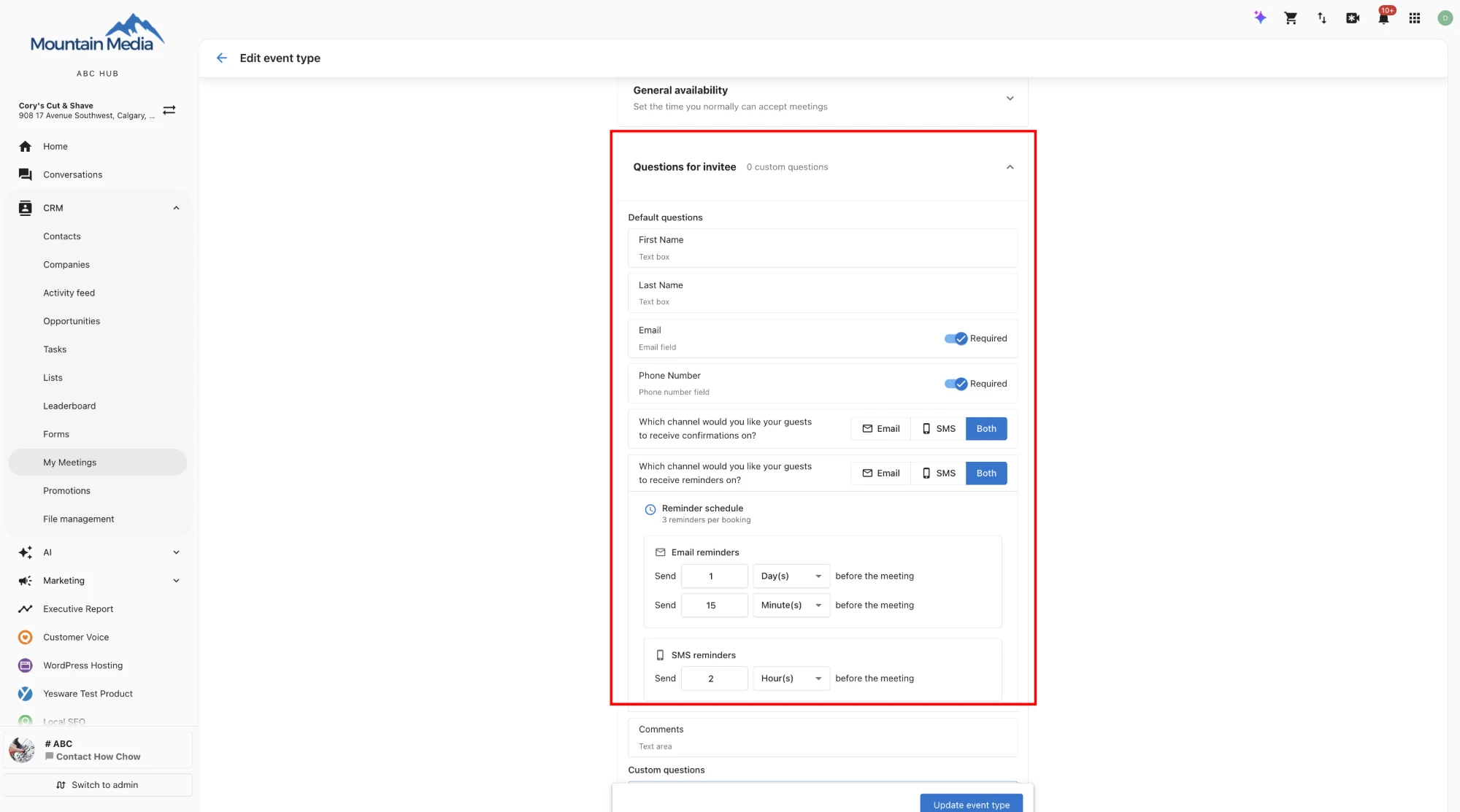Click the Reminder schedule clock icon
This screenshot has height=812, width=1460.
650,510
